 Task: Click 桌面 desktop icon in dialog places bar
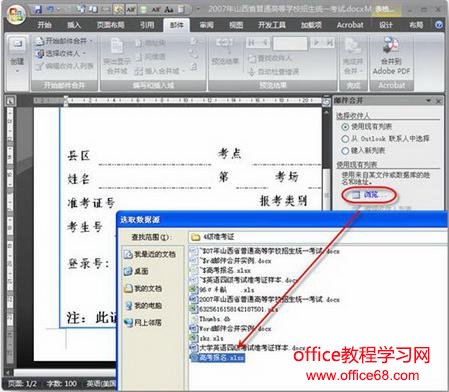point(128,271)
